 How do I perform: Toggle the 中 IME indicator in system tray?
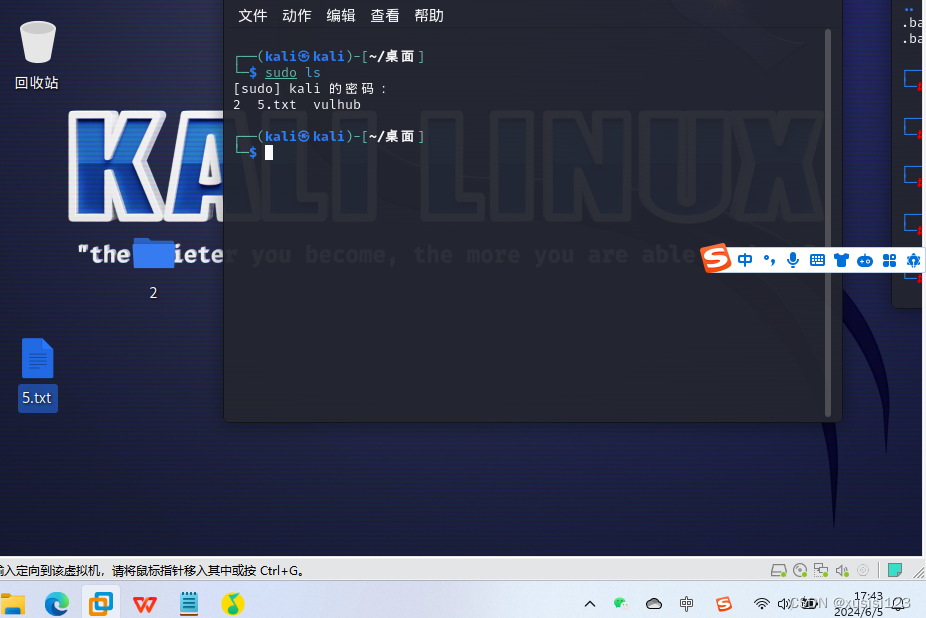coord(686,604)
